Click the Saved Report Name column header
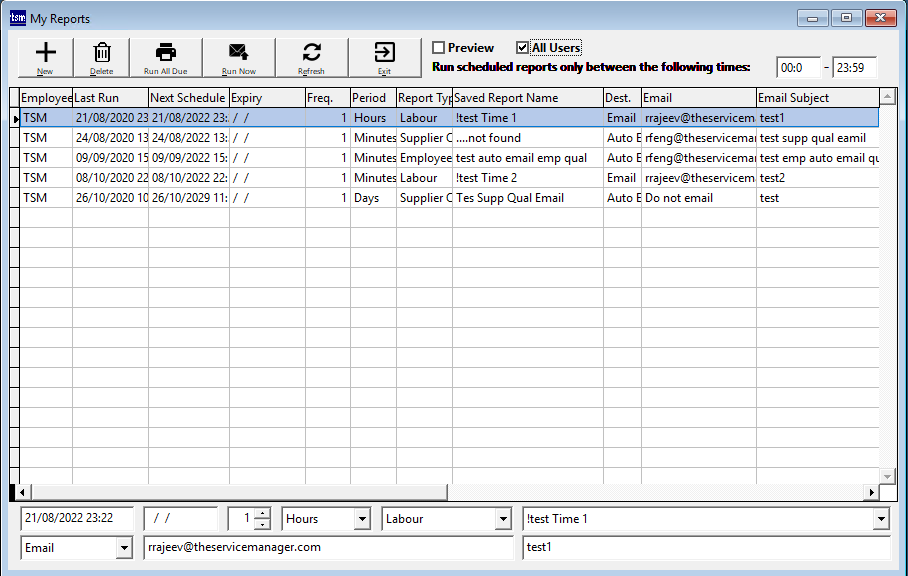 (x=527, y=98)
